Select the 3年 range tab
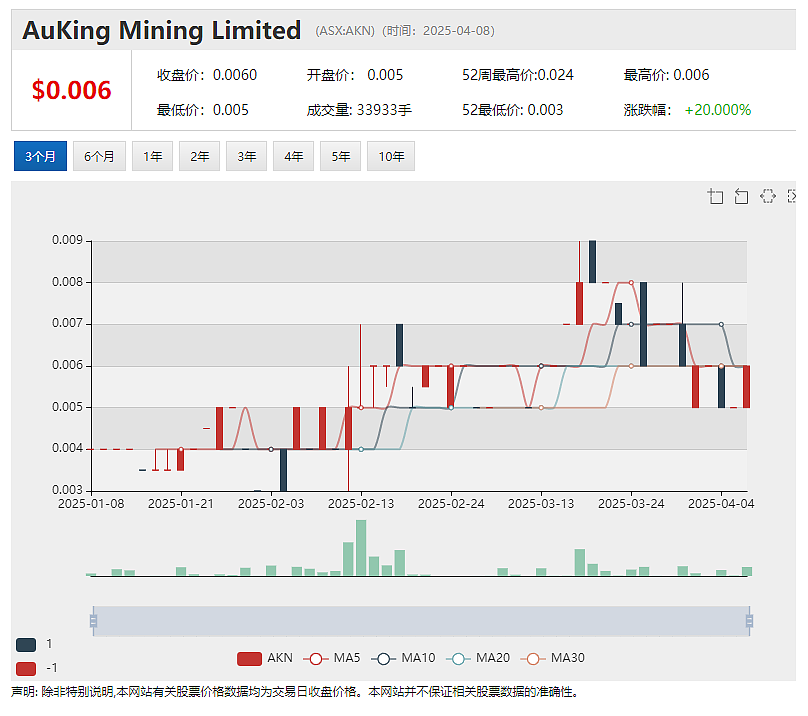The image size is (808, 716). coord(246,156)
